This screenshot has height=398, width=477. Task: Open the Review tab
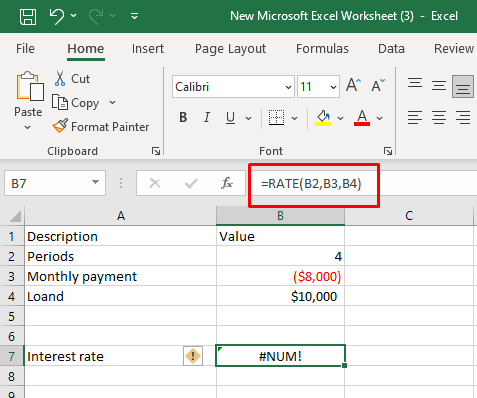click(x=454, y=49)
